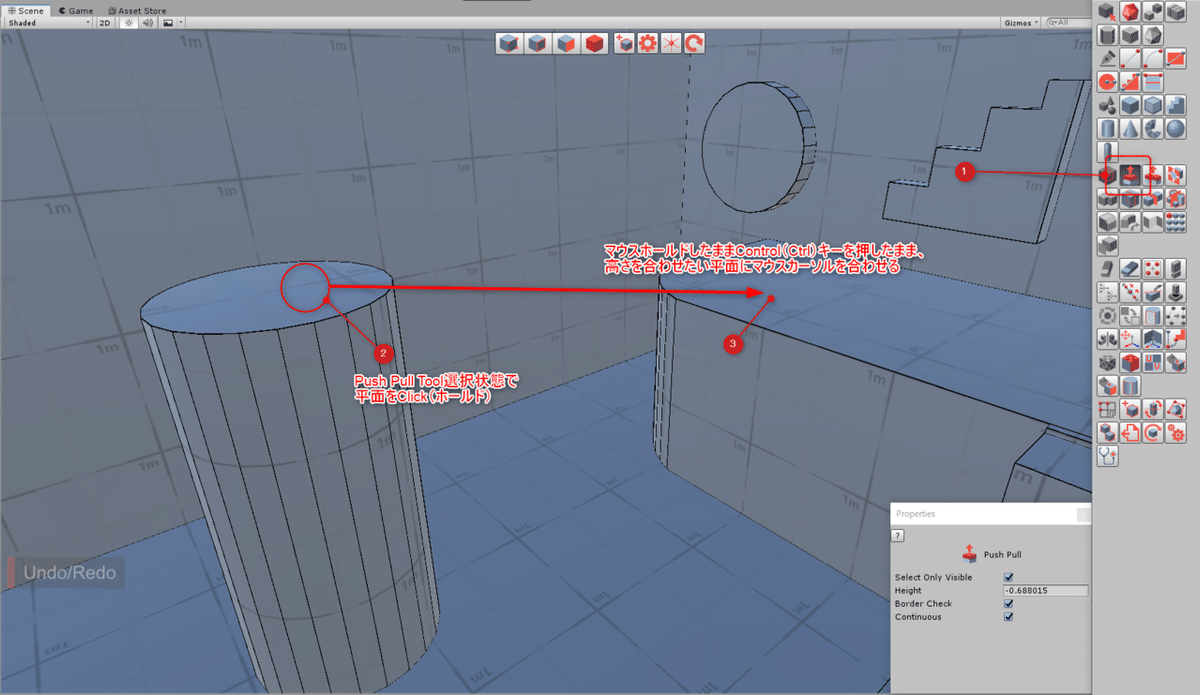
Task: Click the red crosshair star icon in viewport toolbar
Action: [670, 43]
